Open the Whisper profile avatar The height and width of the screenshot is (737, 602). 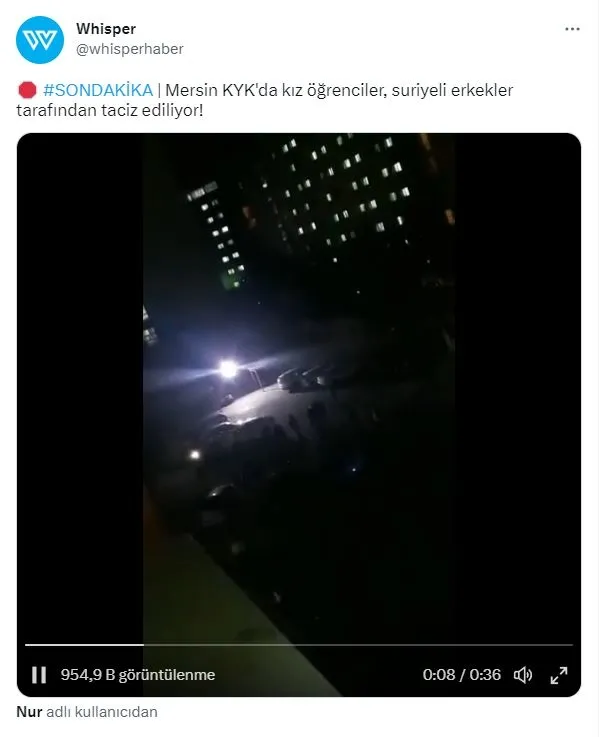[40, 40]
